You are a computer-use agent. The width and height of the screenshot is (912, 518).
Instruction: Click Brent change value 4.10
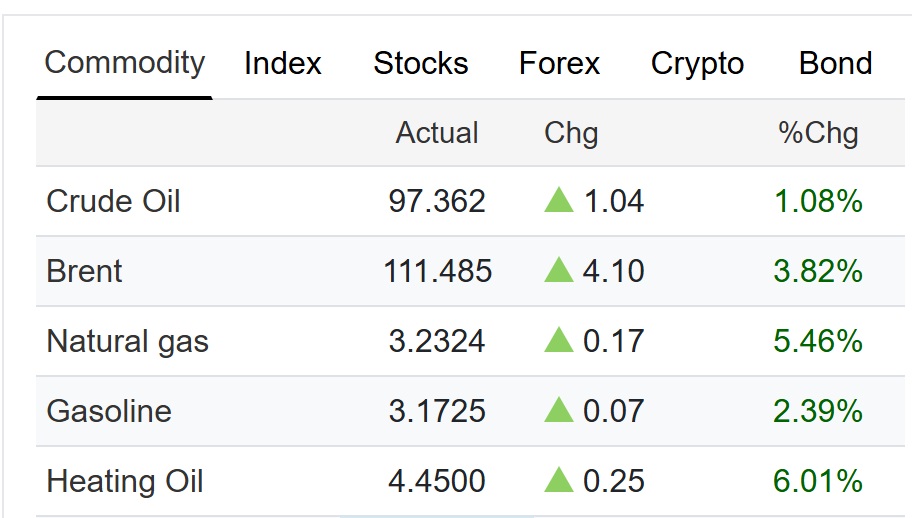[x=614, y=271]
